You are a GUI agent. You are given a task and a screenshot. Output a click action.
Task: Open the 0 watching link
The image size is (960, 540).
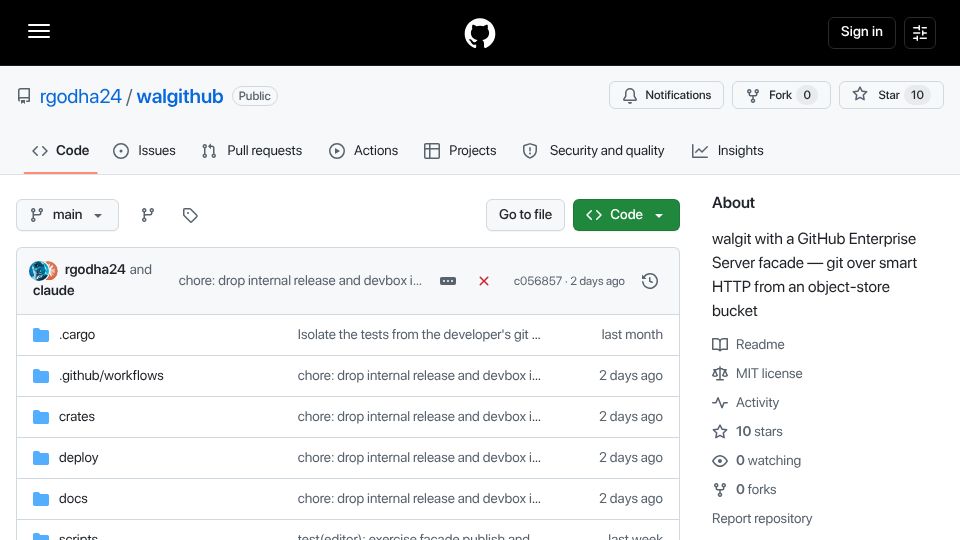[757, 461]
